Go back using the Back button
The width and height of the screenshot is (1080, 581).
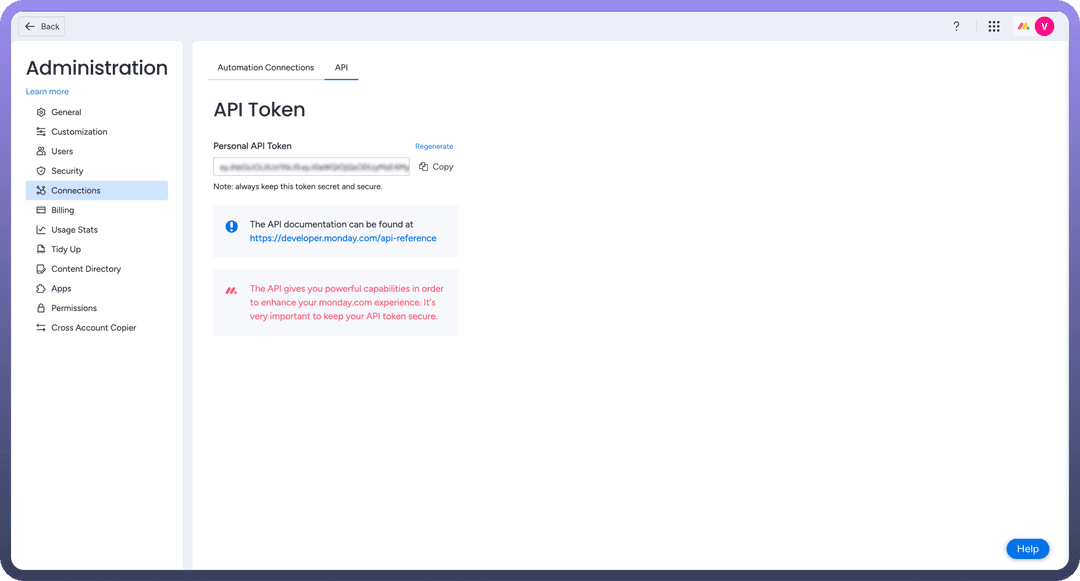[42, 27]
